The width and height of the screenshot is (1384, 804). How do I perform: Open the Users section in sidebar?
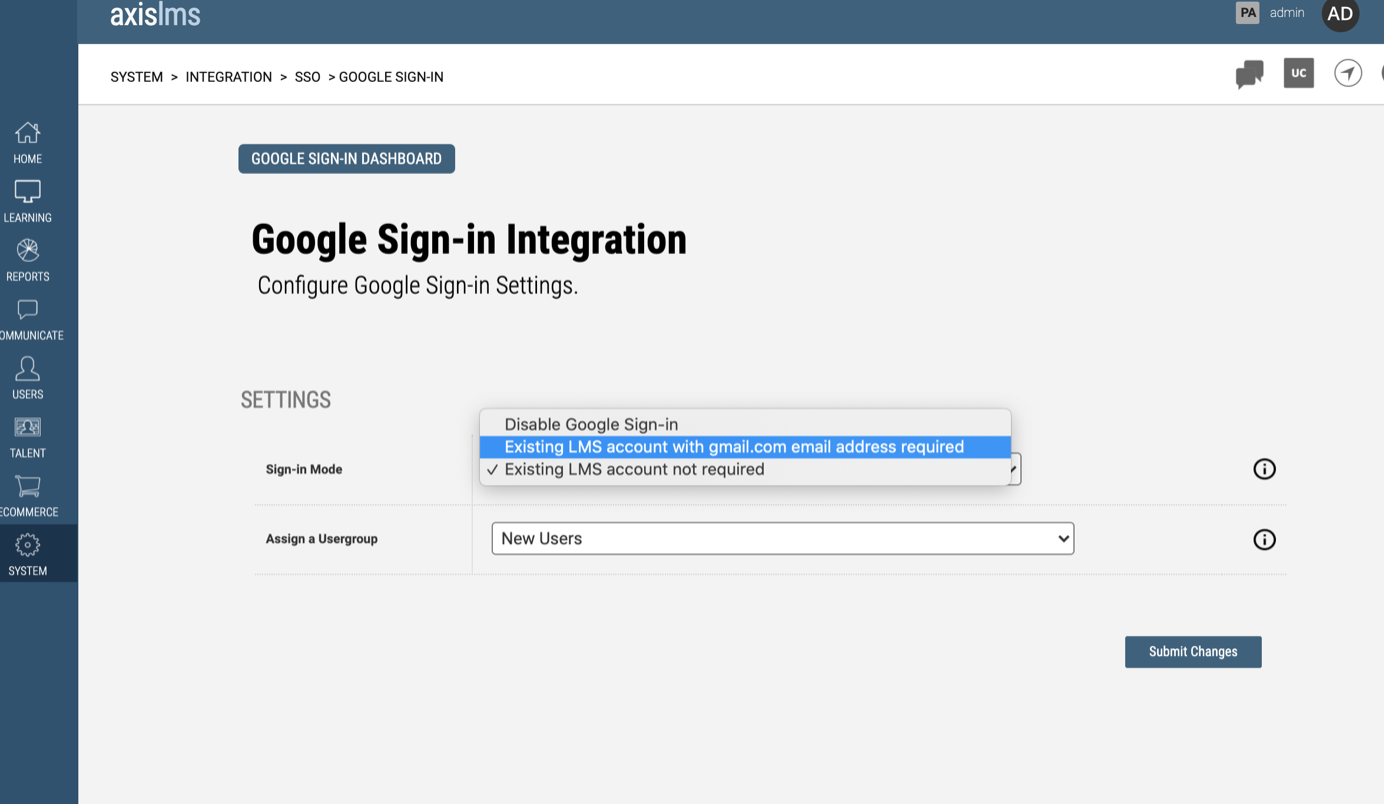pos(28,379)
